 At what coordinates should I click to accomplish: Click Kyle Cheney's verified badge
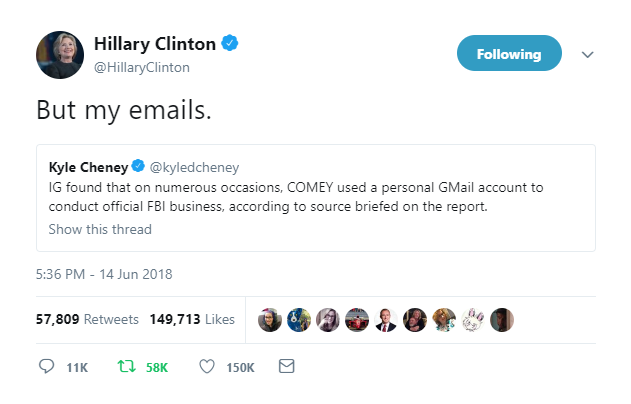140,166
